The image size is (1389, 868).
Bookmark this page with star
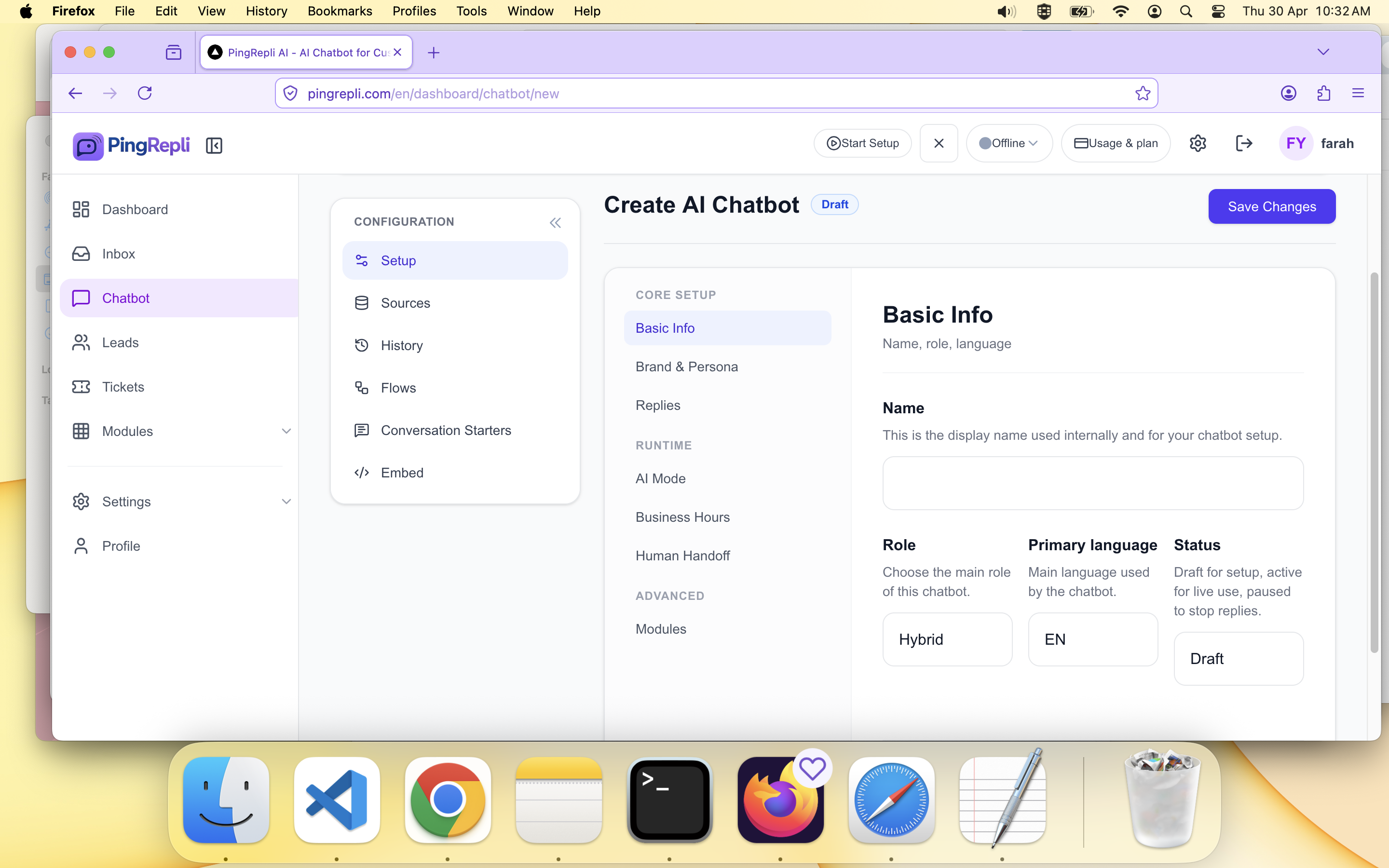(x=1143, y=94)
